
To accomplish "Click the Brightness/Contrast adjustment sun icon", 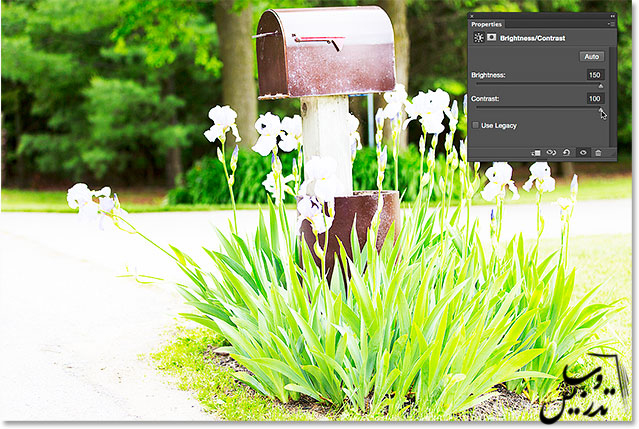I will [x=478, y=38].
